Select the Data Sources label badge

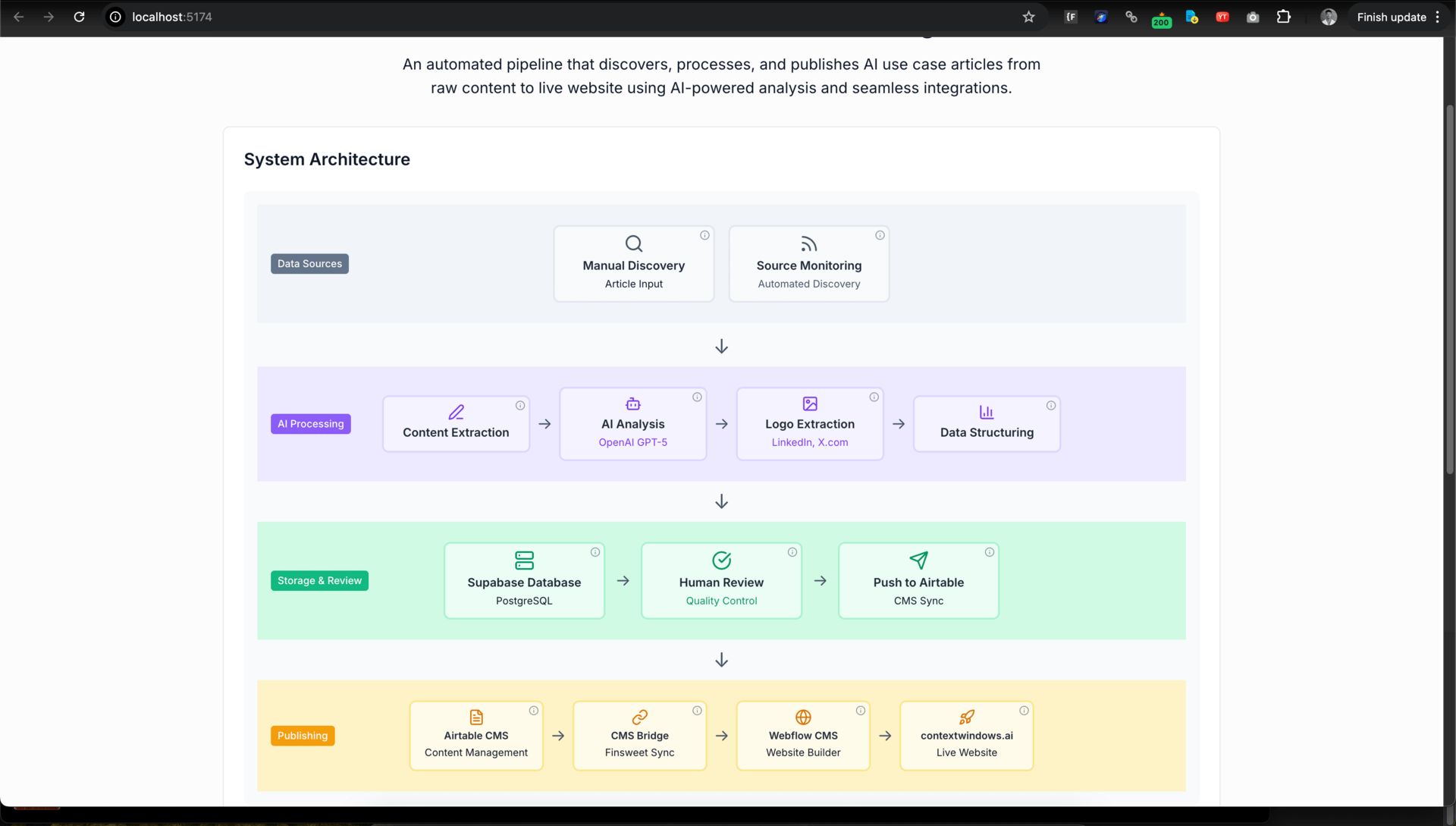309,264
